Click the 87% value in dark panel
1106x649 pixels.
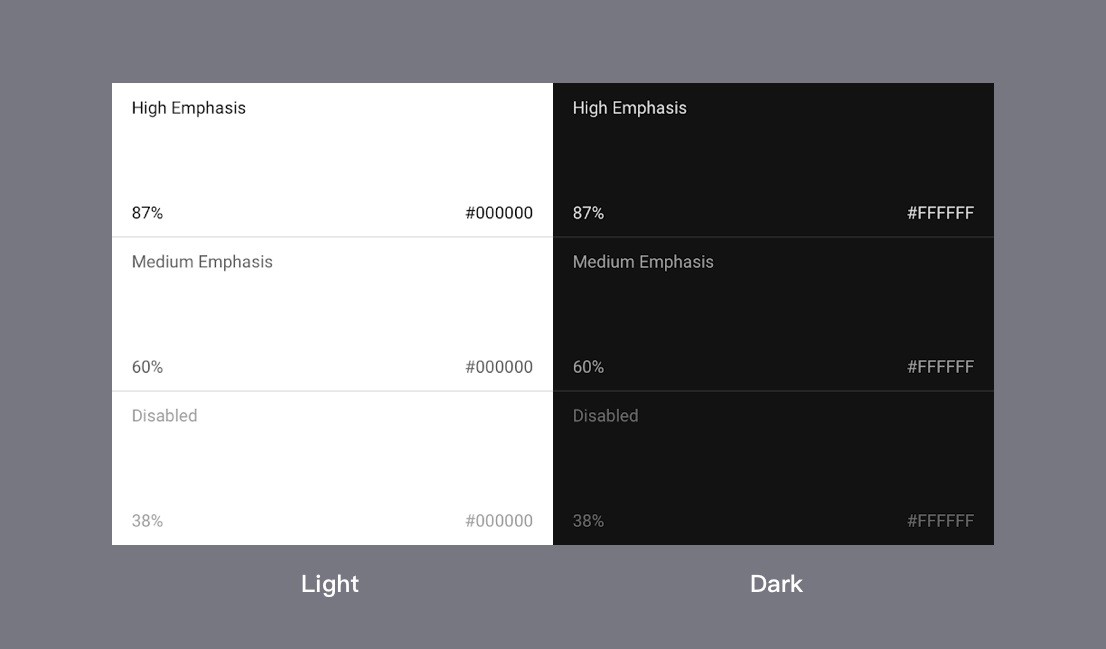click(x=588, y=213)
